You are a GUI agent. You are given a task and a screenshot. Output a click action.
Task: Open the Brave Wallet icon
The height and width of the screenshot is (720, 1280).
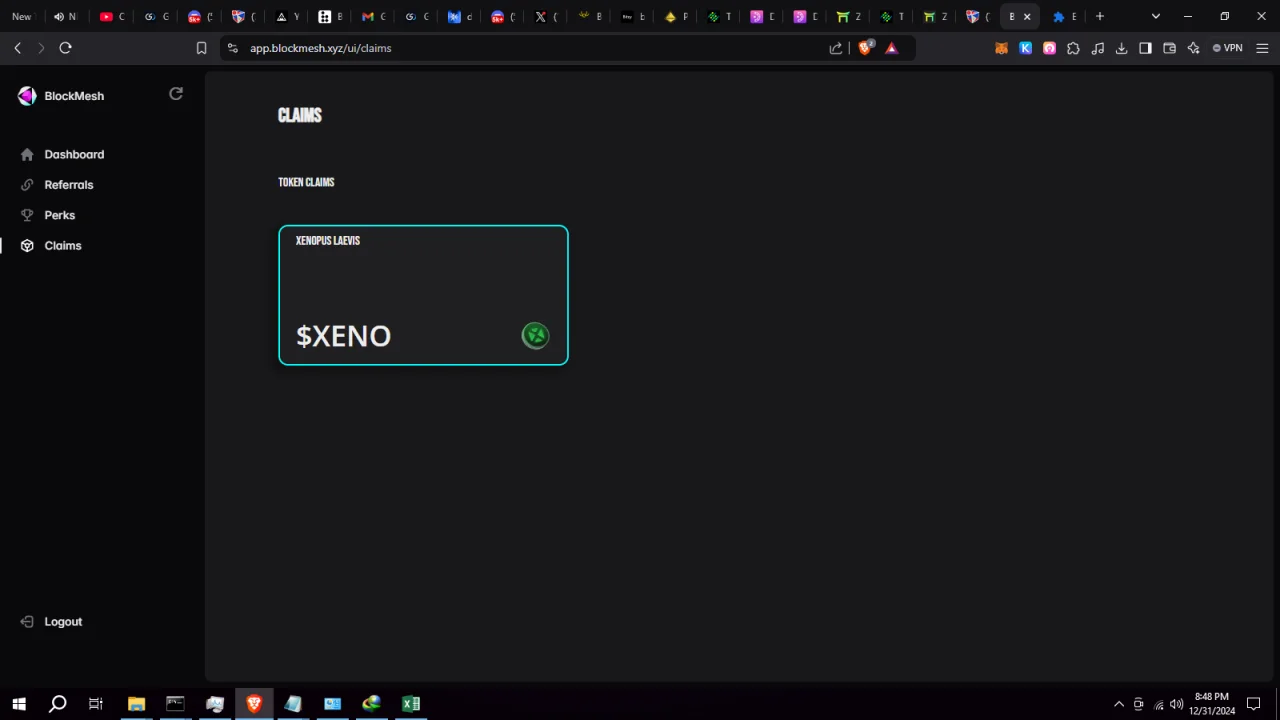(x=1169, y=48)
